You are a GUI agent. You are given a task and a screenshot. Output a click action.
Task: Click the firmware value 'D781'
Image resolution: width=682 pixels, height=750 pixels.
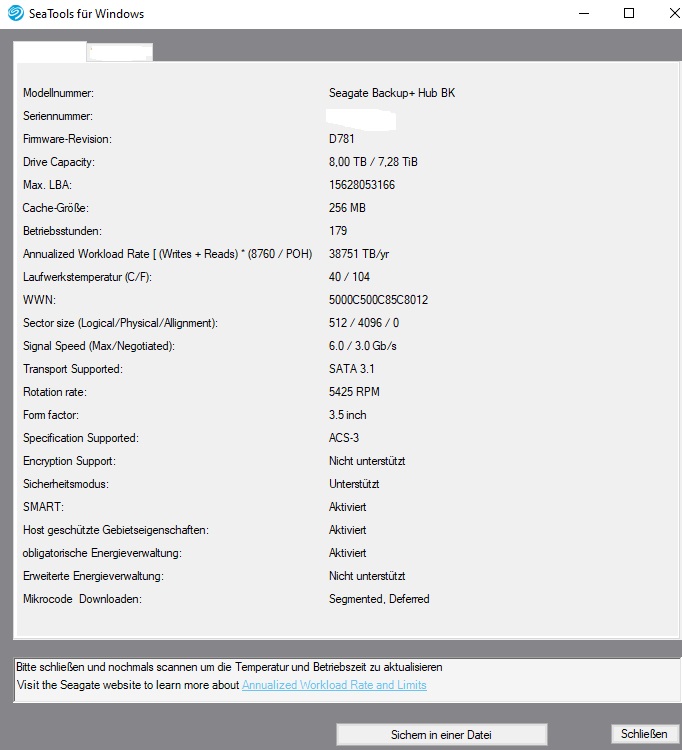(341, 139)
